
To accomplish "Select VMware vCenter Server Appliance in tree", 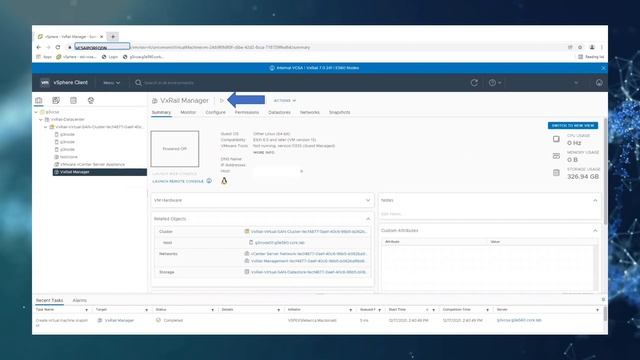I will click(92, 164).
